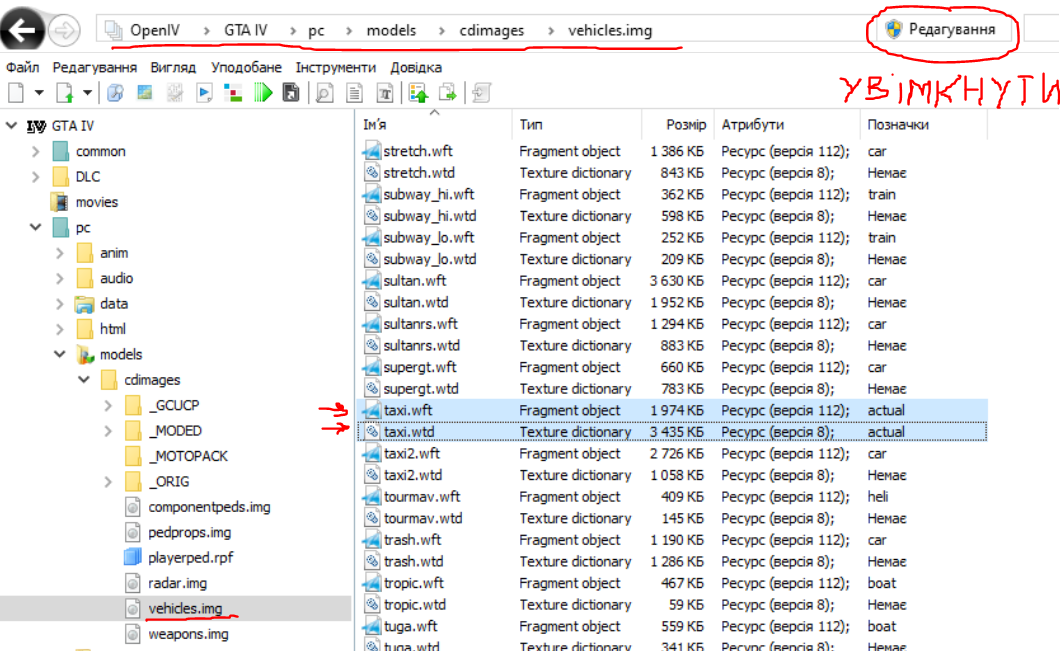Jump to GTA IV in the breadcrumb path
Screen dimensions: 1060x651
coord(246,30)
